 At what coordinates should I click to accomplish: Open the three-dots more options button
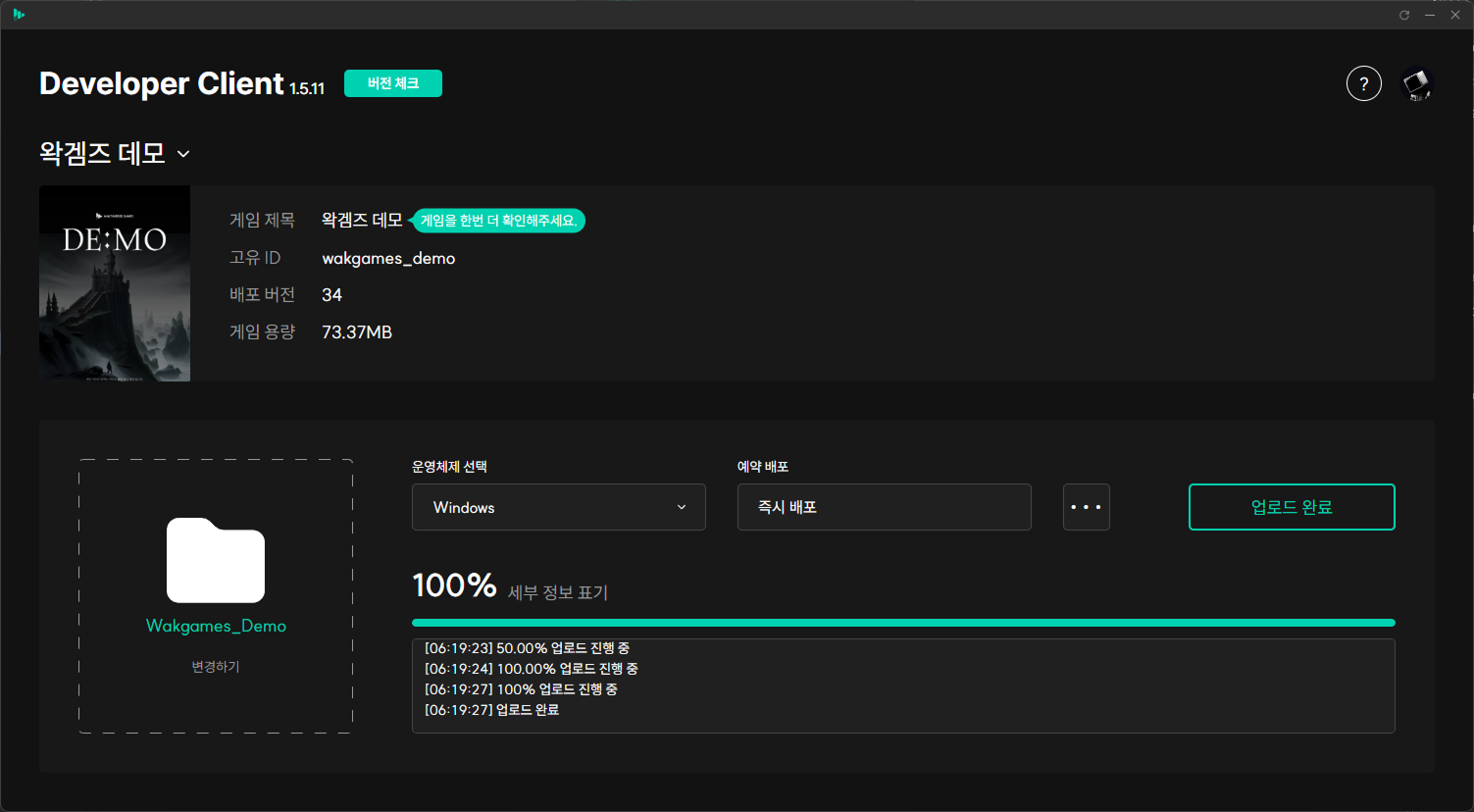(x=1086, y=507)
